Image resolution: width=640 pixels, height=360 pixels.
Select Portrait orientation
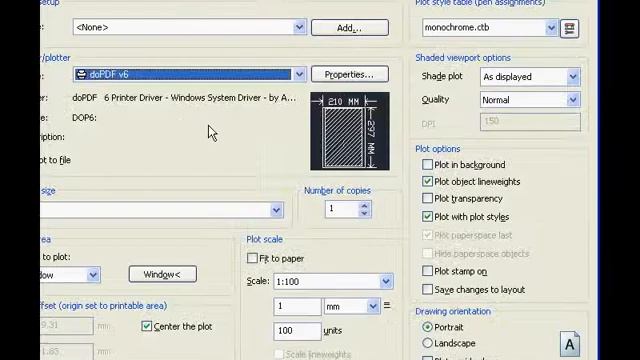[x=427, y=327]
